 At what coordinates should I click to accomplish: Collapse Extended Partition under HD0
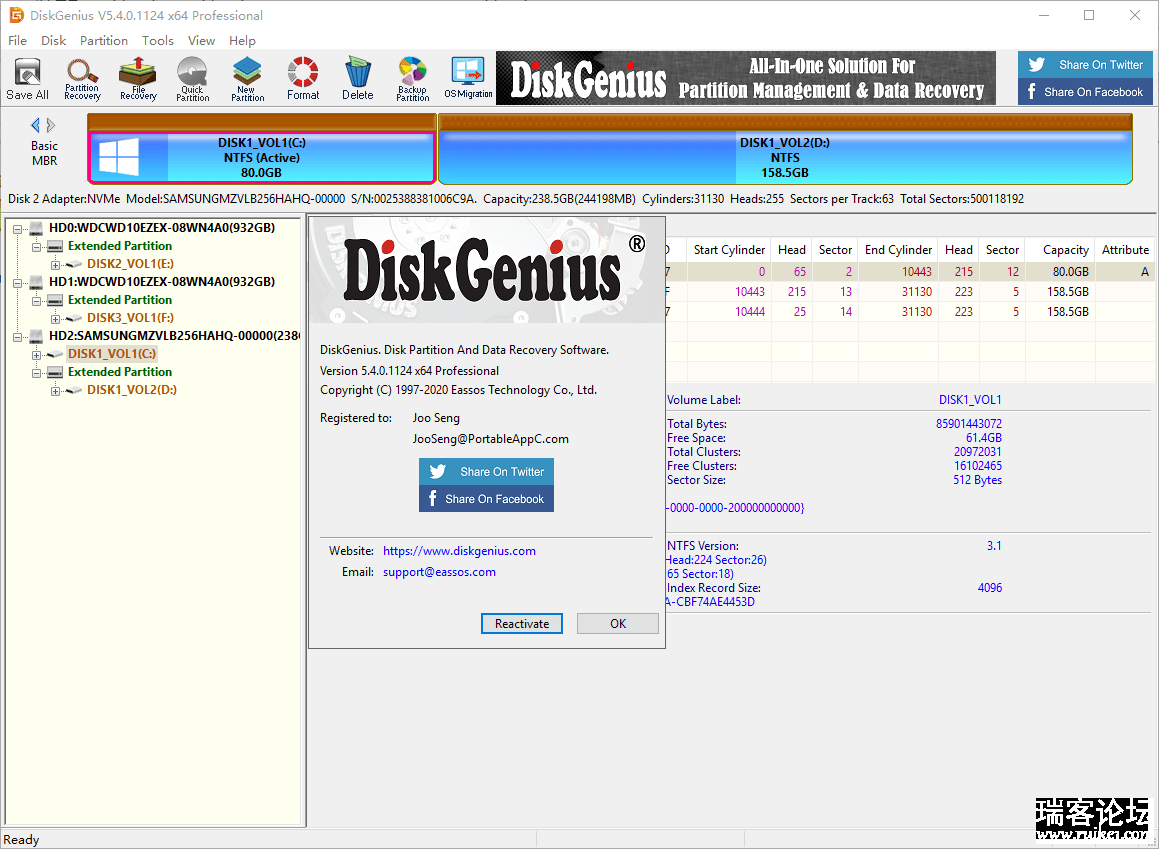[x=36, y=247]
